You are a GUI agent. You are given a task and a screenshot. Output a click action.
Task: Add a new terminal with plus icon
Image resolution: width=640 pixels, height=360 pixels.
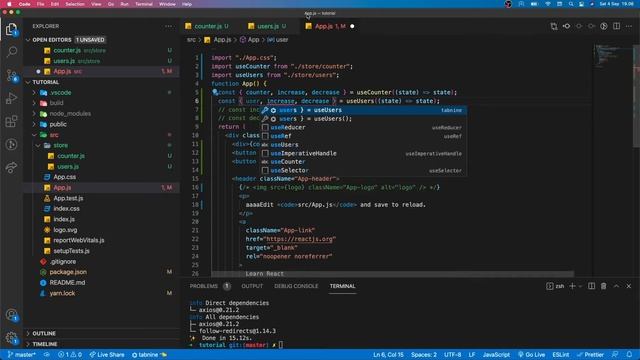click(x=572, y=286)
